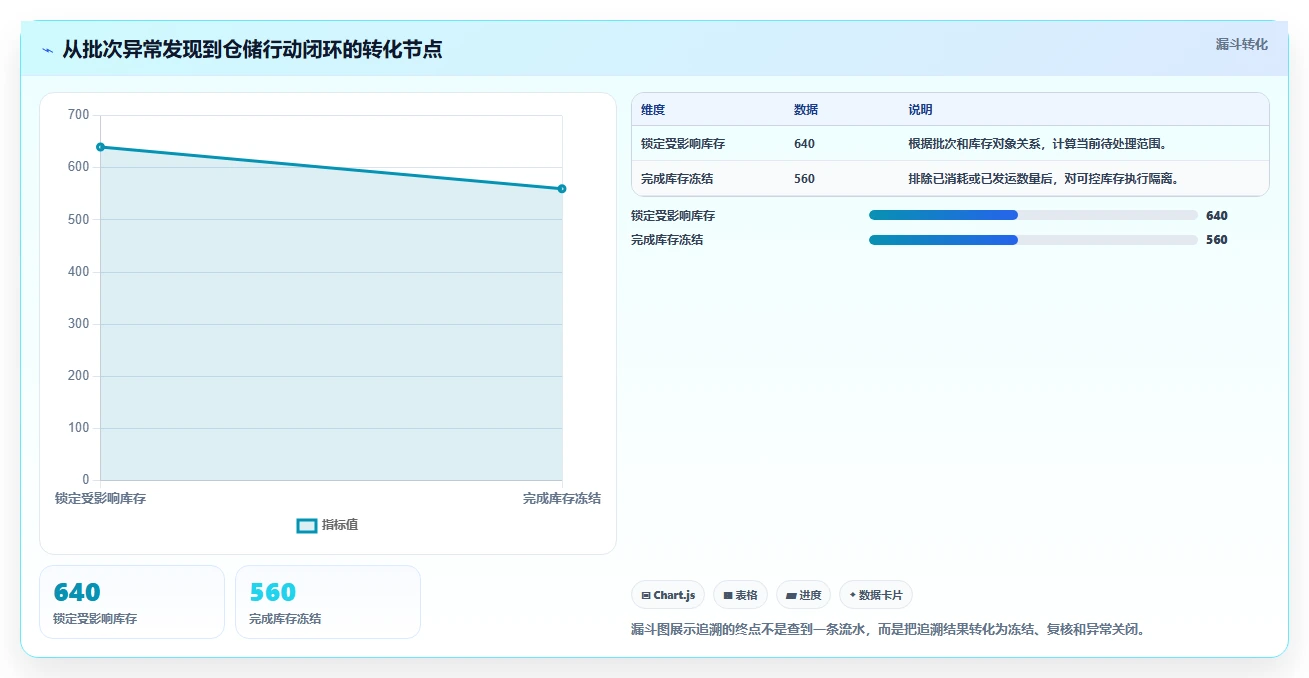This screenshot has height=678, width=1309.
Task: Click the 说明 column header
Action: coord(920,110)
